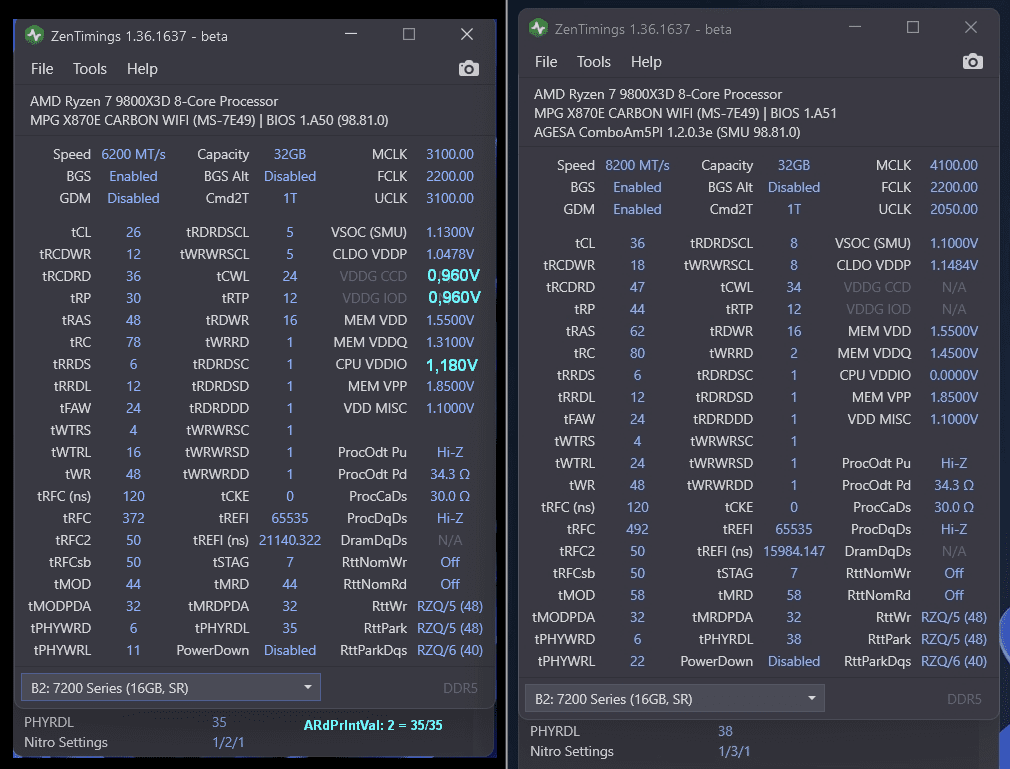Screen dimensions: 1010x769
Task: Click the camera screenshot icon in right ZenTimings window
Action: [973, 61]
